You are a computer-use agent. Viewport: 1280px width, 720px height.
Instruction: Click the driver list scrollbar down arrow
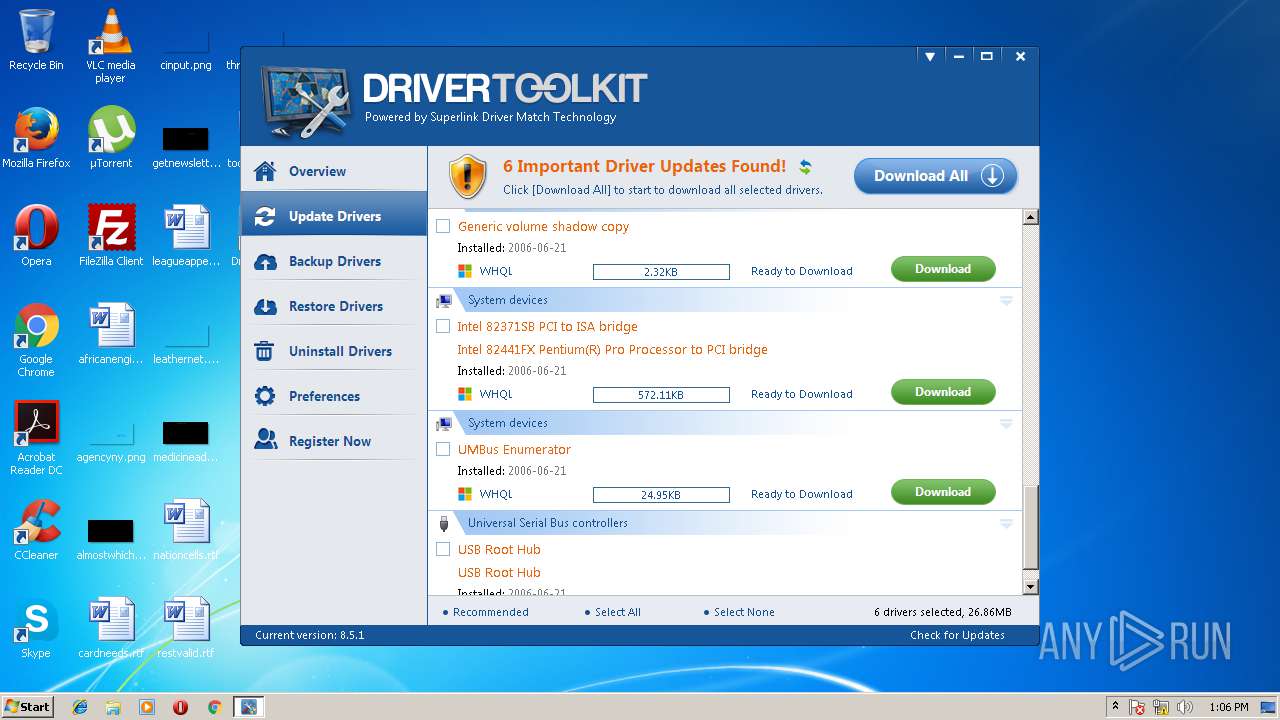(x=1031, y=587)
